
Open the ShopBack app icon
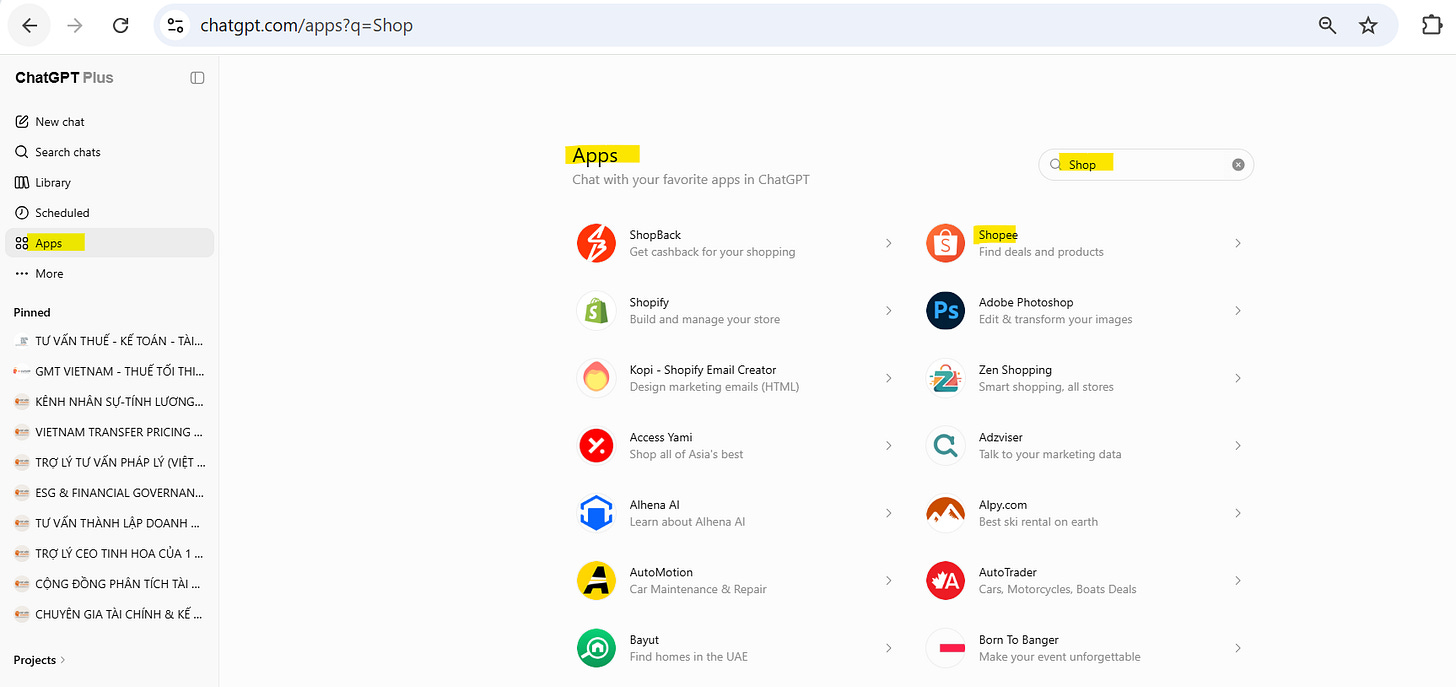point(596,243)
